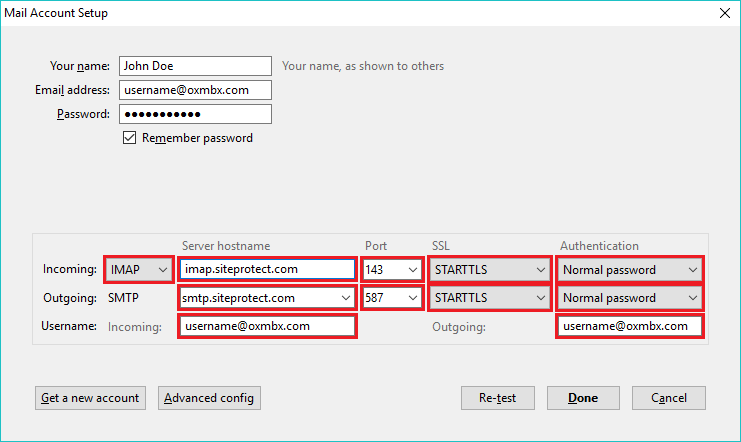The width and height of the screenshot is (741, 442).
Task: Confirm setup with the Done button
Action: tap(583, 398)
